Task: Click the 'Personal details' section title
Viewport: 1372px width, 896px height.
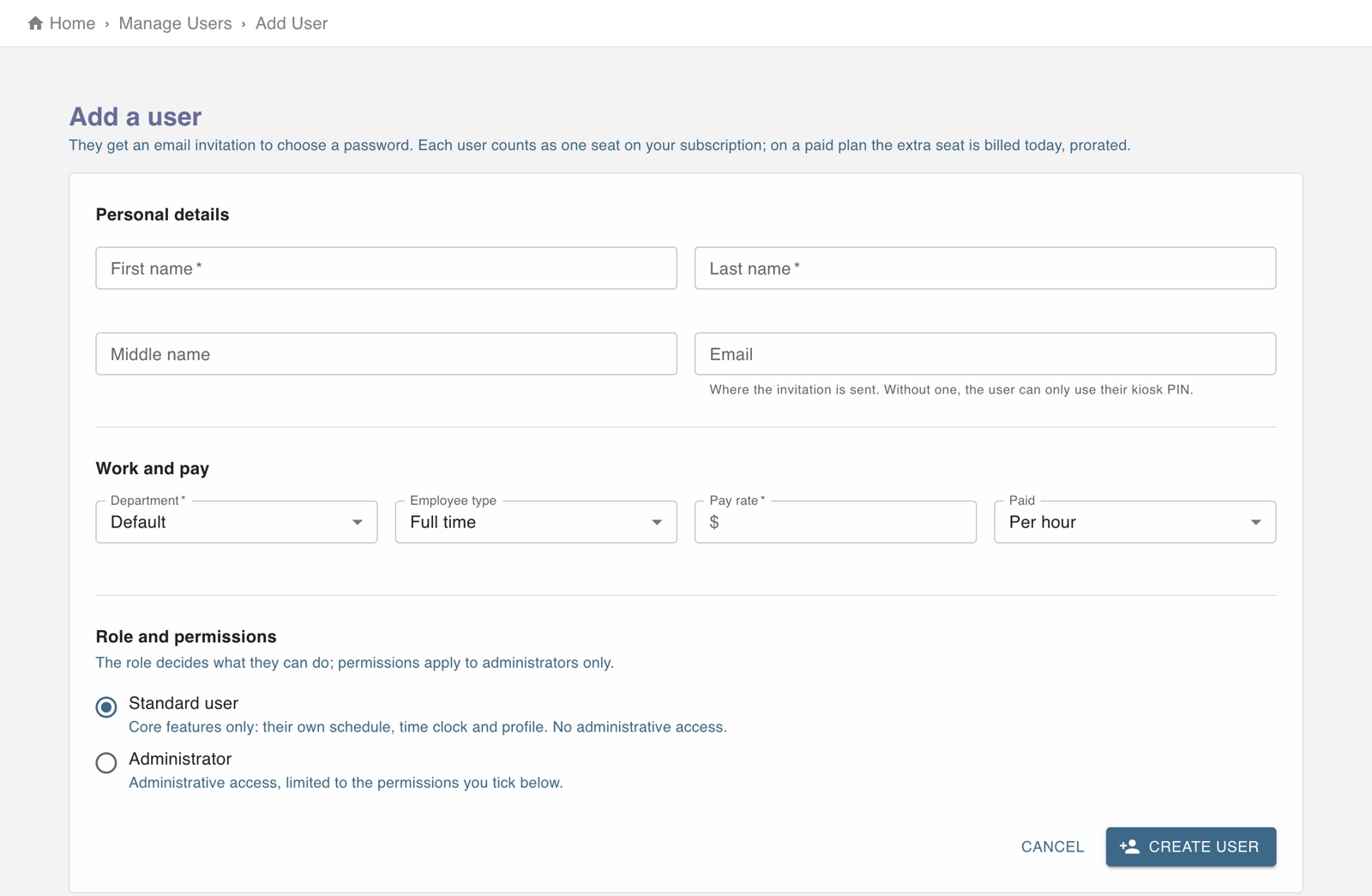Action: click(x=162, y=214)
